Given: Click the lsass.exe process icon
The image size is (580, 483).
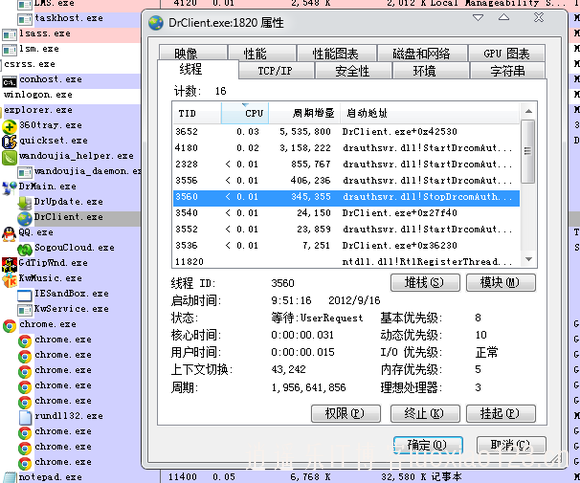Looking at the screenshot, I should pos(9,35).
